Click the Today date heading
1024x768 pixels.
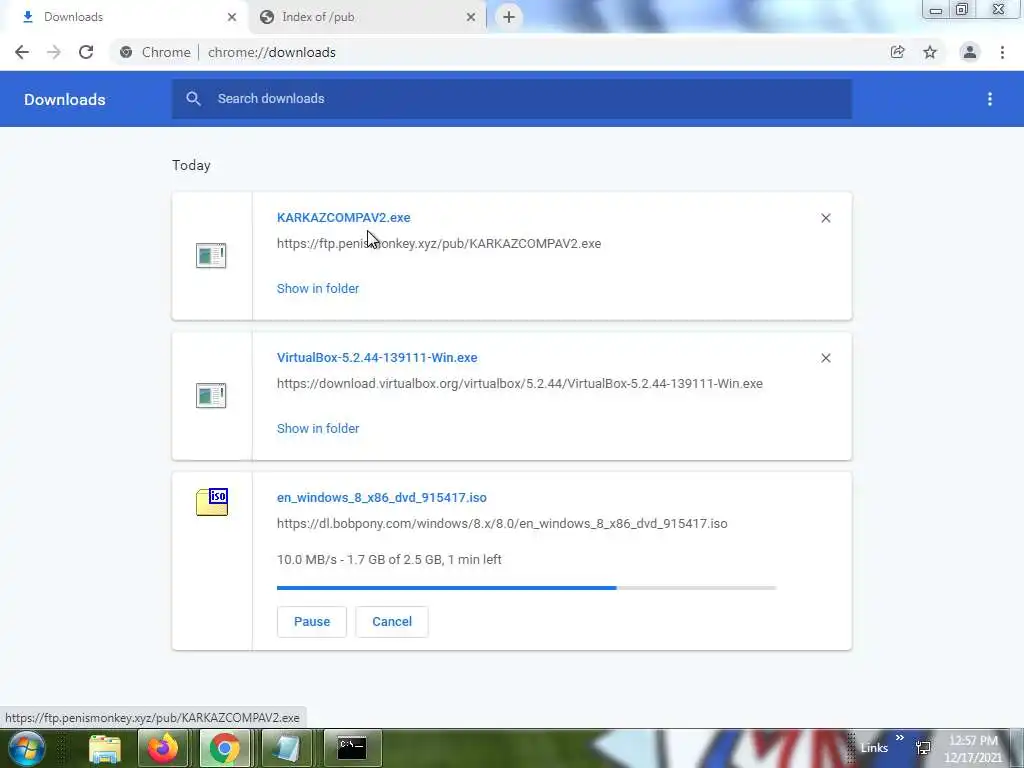[191, 165]
